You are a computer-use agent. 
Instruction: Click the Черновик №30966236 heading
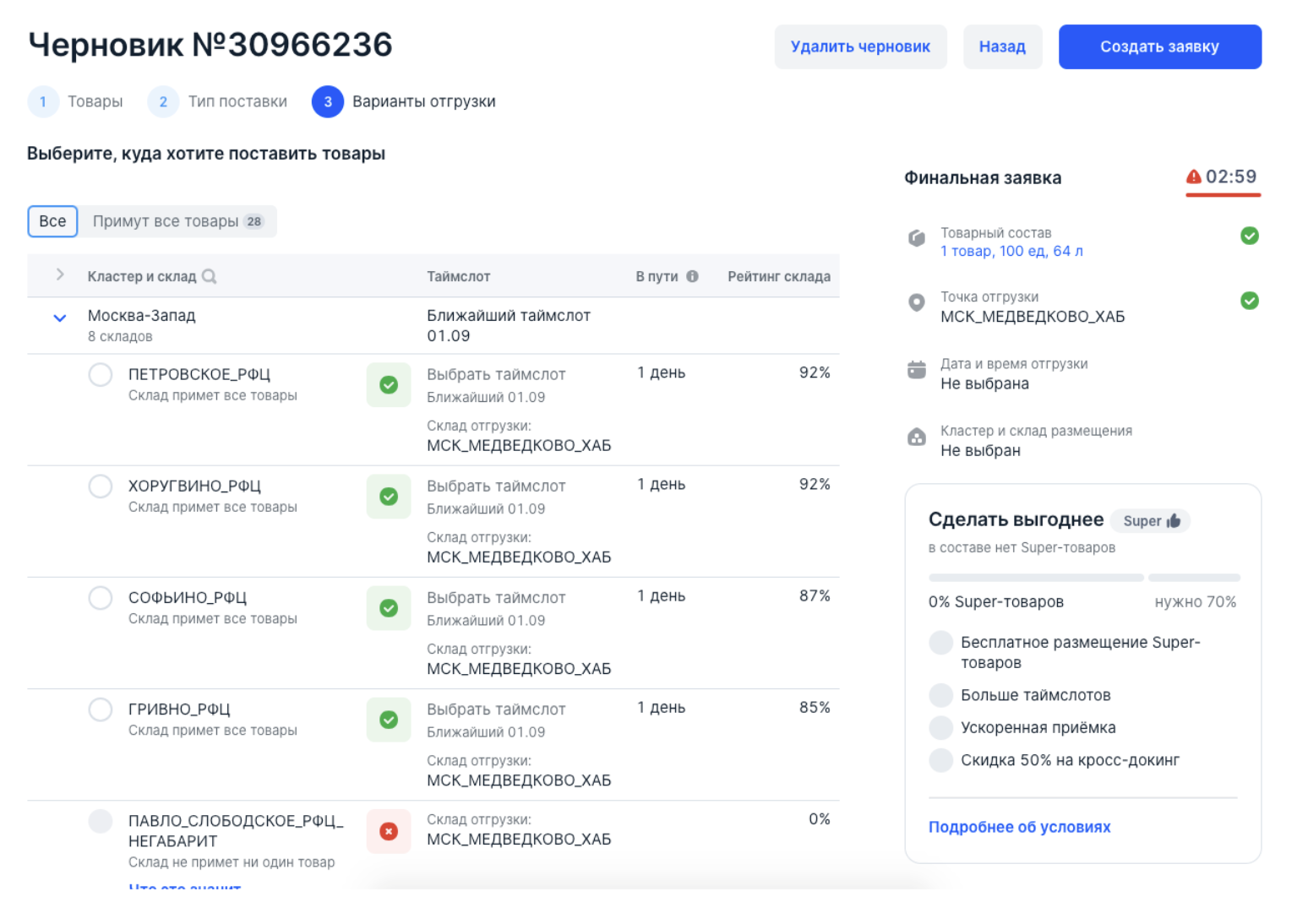pos(210,45)
